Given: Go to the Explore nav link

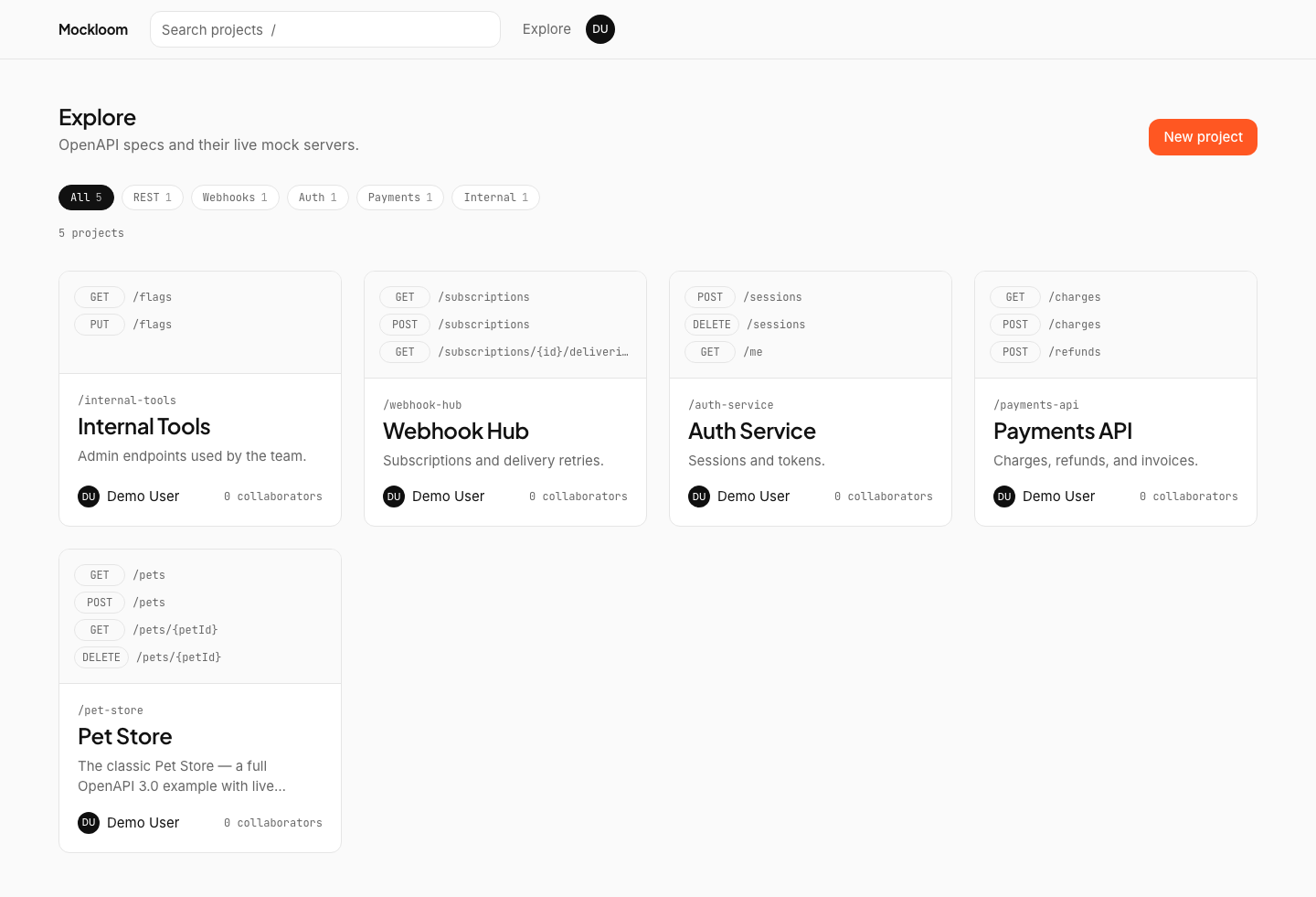Looking at the screenshot, I should tap(547, 29).
